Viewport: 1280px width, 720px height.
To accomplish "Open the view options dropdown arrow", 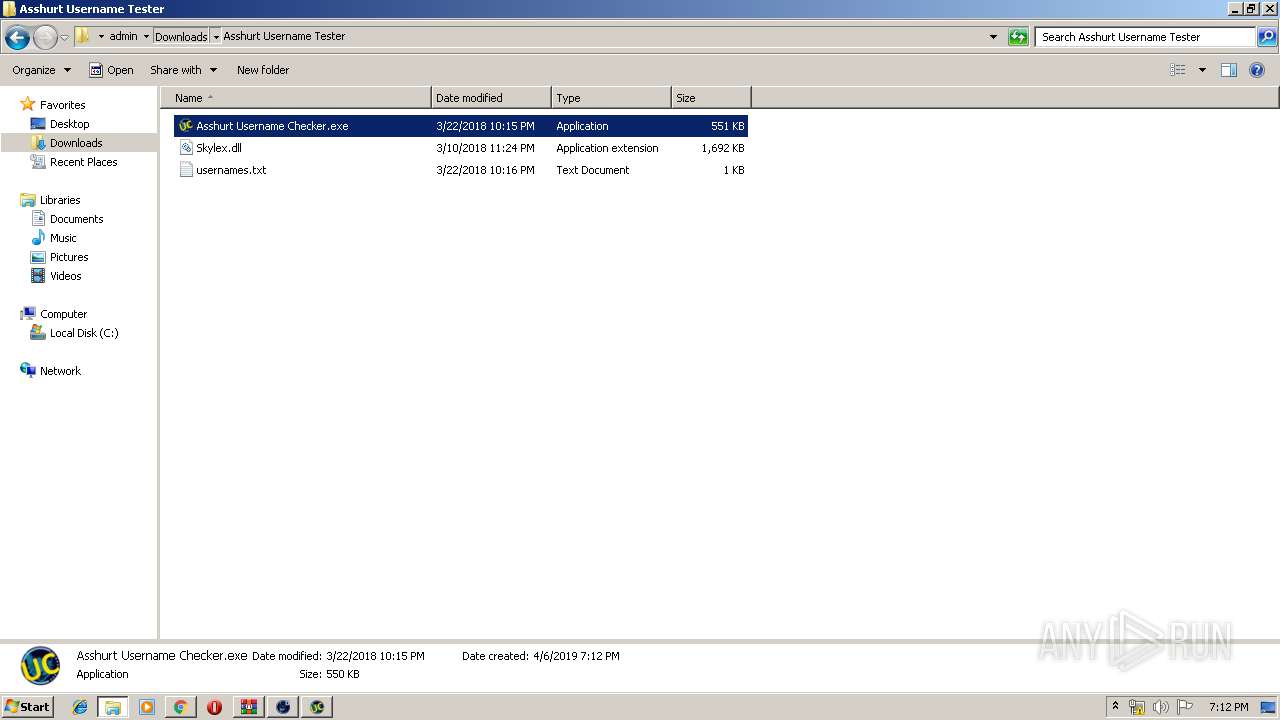I will (x=1202, y=70).
